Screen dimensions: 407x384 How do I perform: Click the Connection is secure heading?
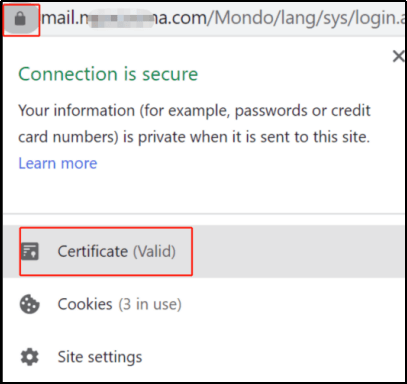[108, 74]
